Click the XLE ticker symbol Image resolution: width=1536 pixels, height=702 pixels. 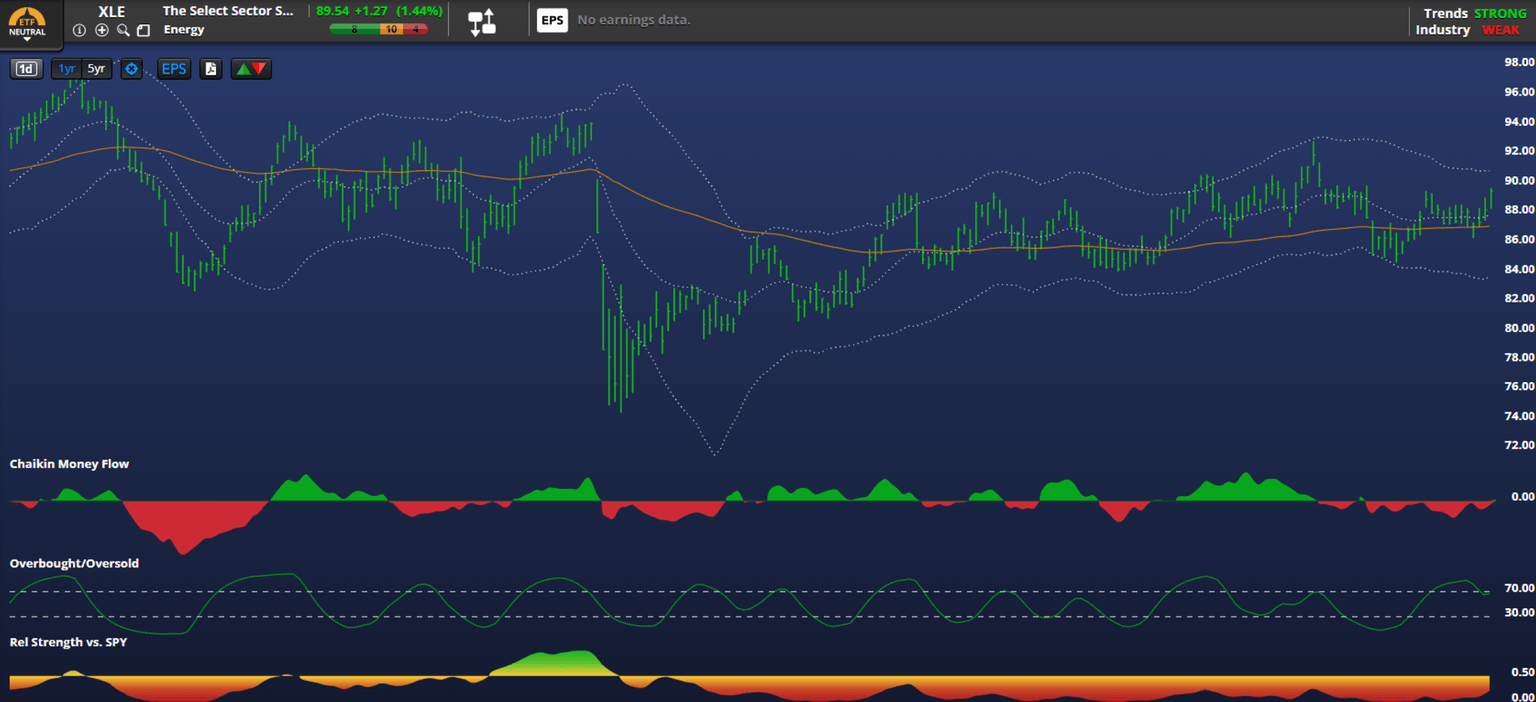(112, 11)
